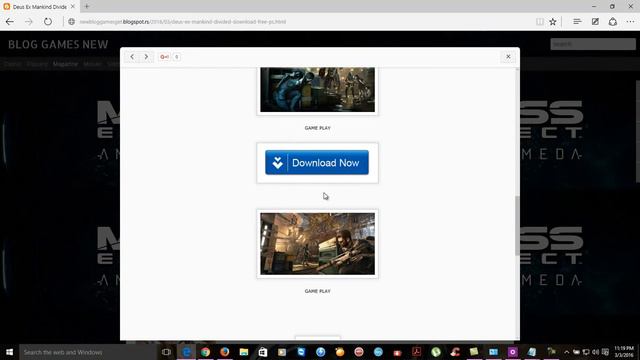
Task: Open File Explorer from taskbar
Action: [x=244, y=352]
